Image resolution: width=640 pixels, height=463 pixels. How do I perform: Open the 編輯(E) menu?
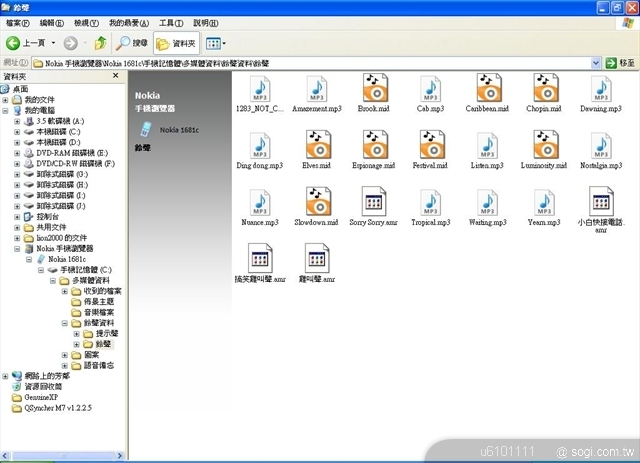[x=51, y=23]
